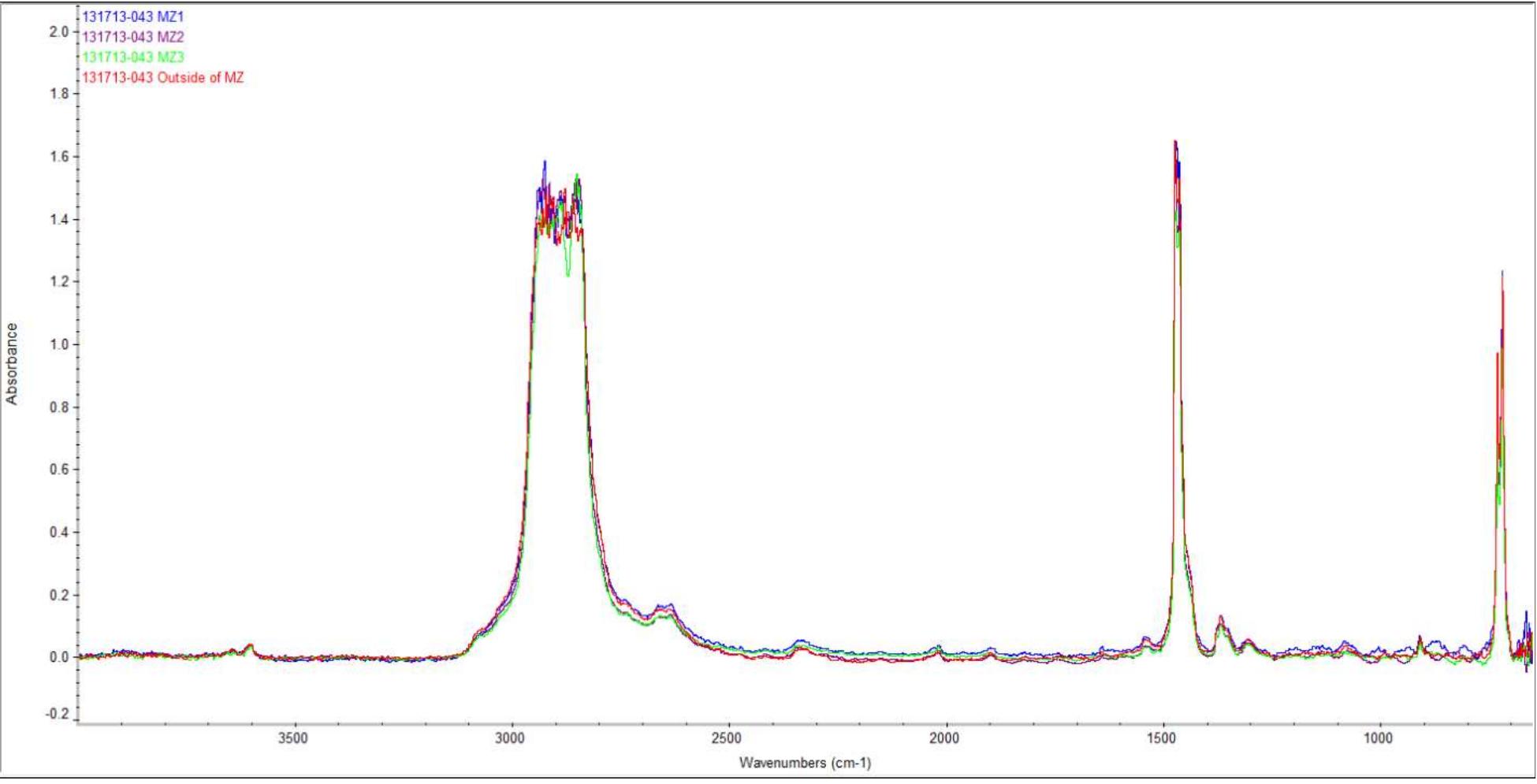Select the red 'Outside of MZ' spectrum label

(x=163, y=78)
